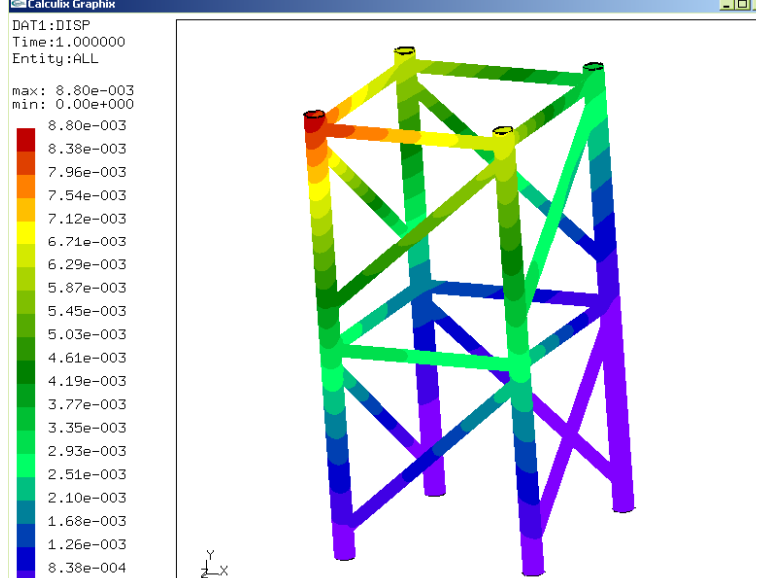This screenshot has height=584, width=761.
Task: Click the XYZ axis triad indicator
Action: click(214, 564)
